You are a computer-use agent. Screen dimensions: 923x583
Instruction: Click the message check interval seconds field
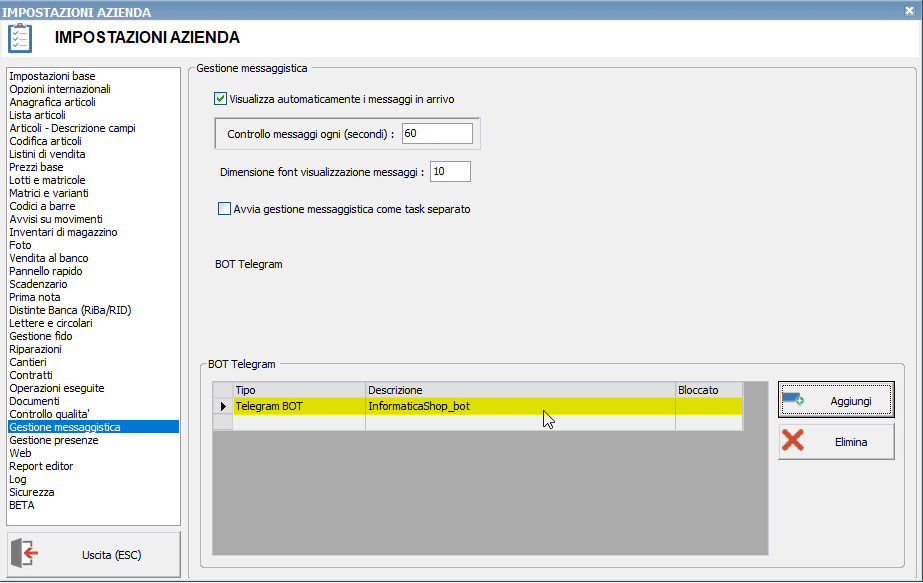coord(436,134)
